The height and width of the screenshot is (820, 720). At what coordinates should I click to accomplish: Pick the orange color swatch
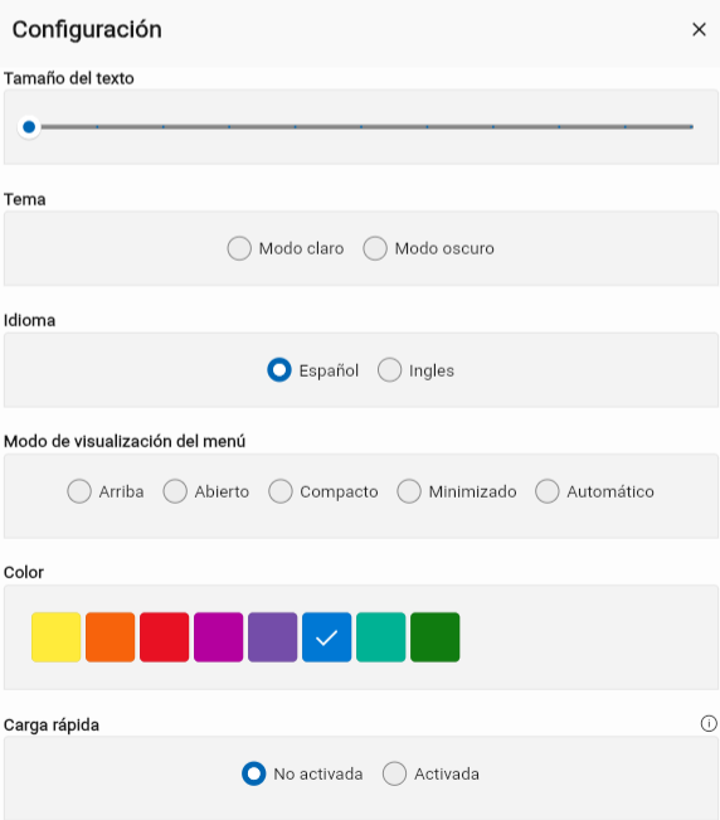pos(110,637)
